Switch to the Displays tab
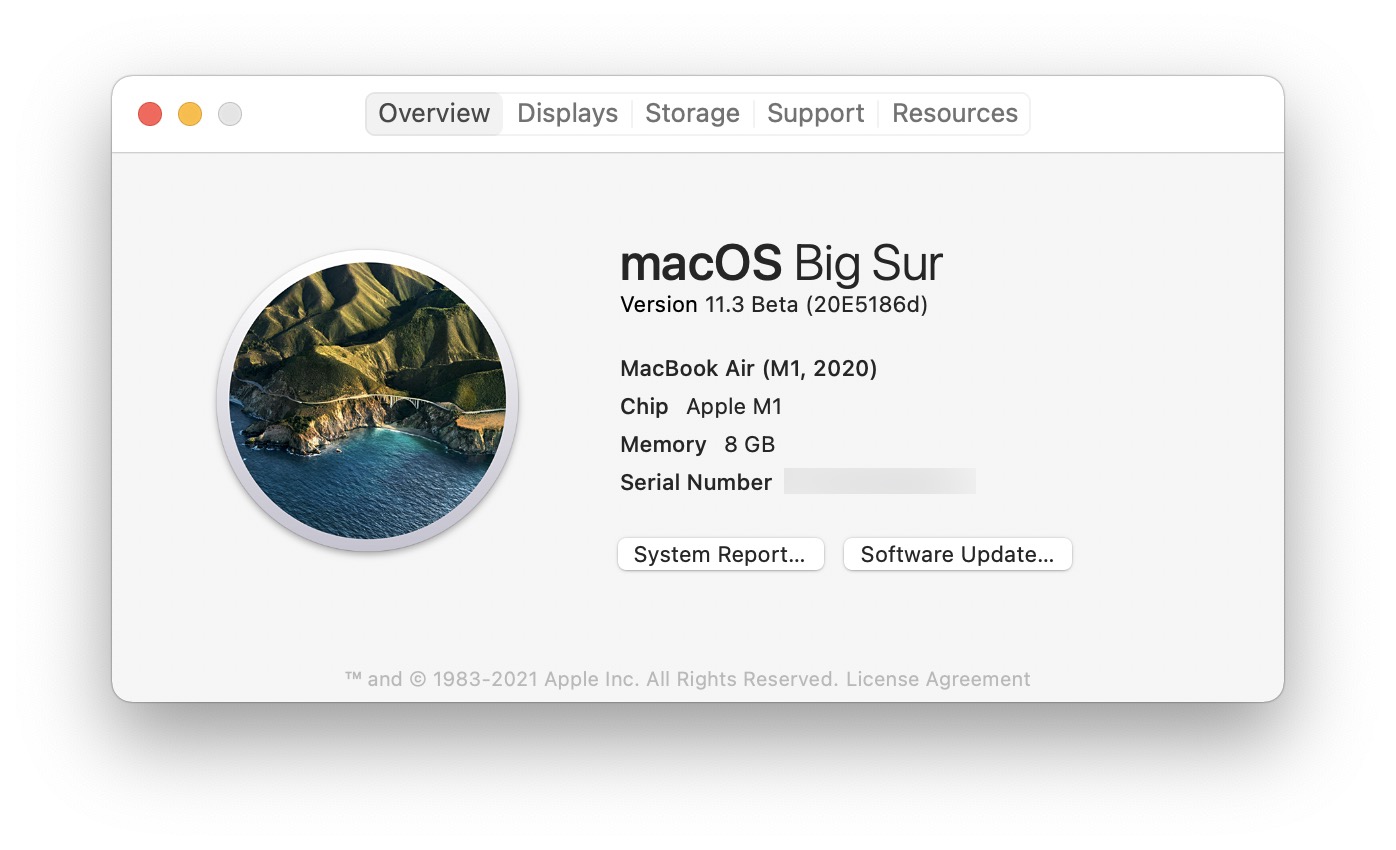The image size is (1396, 850). click(567, 114)
